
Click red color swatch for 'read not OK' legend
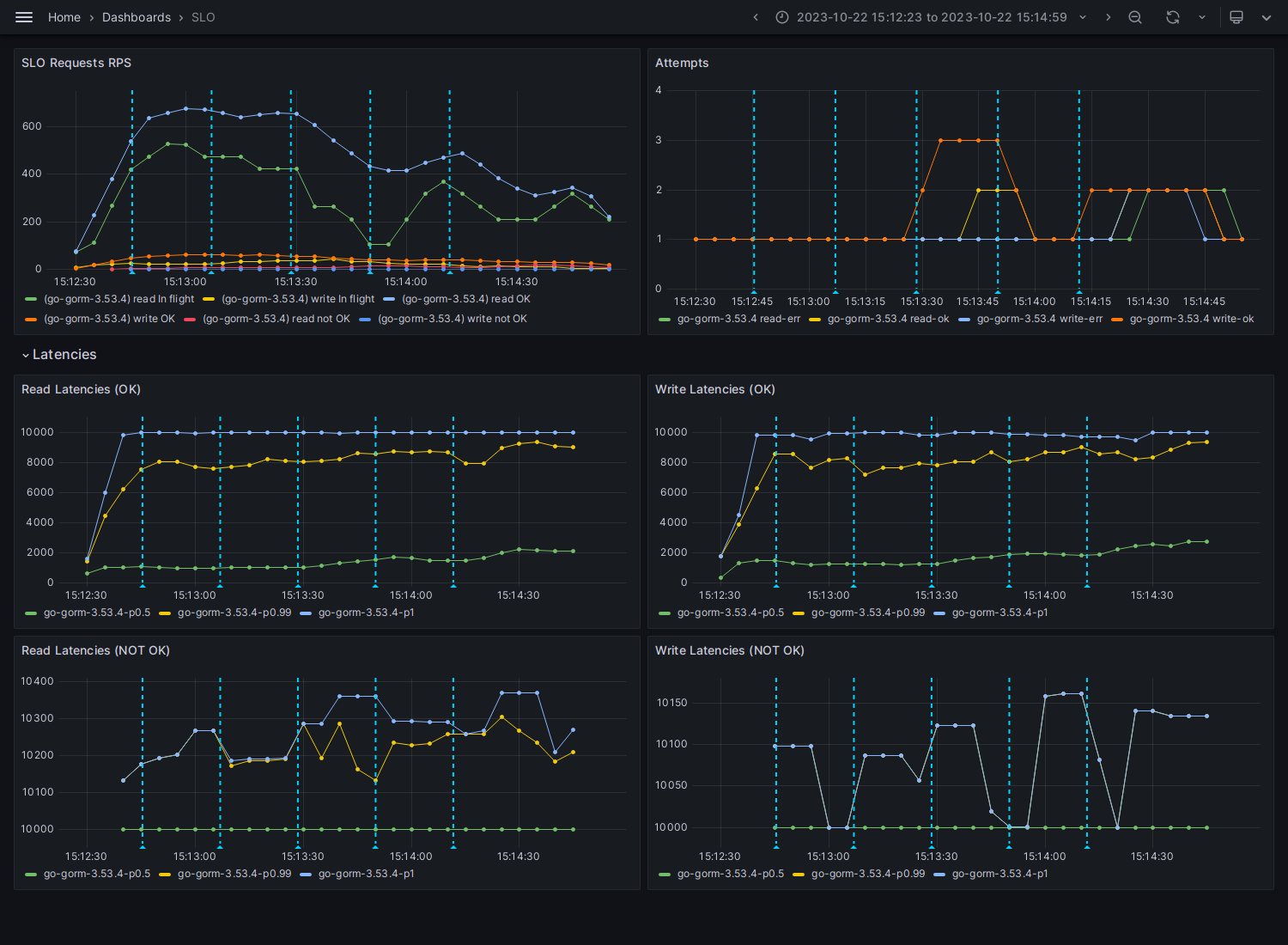point(190,319)
